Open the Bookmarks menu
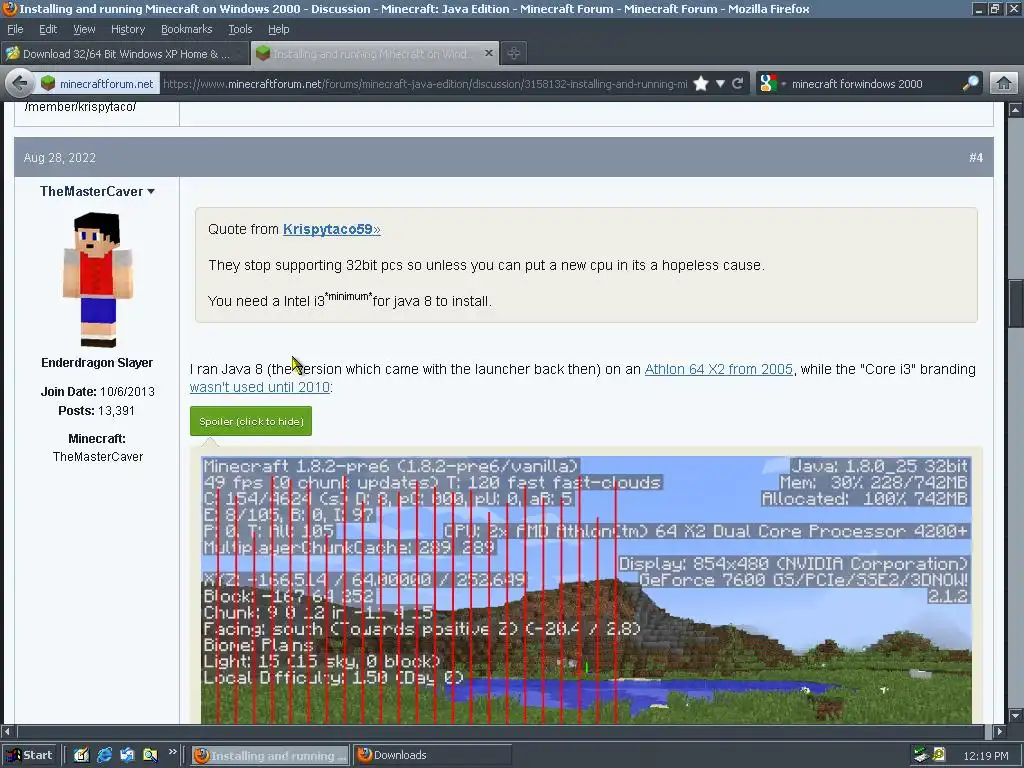Viewport: 1024px width, 768px height. click(x=186, y=29)
